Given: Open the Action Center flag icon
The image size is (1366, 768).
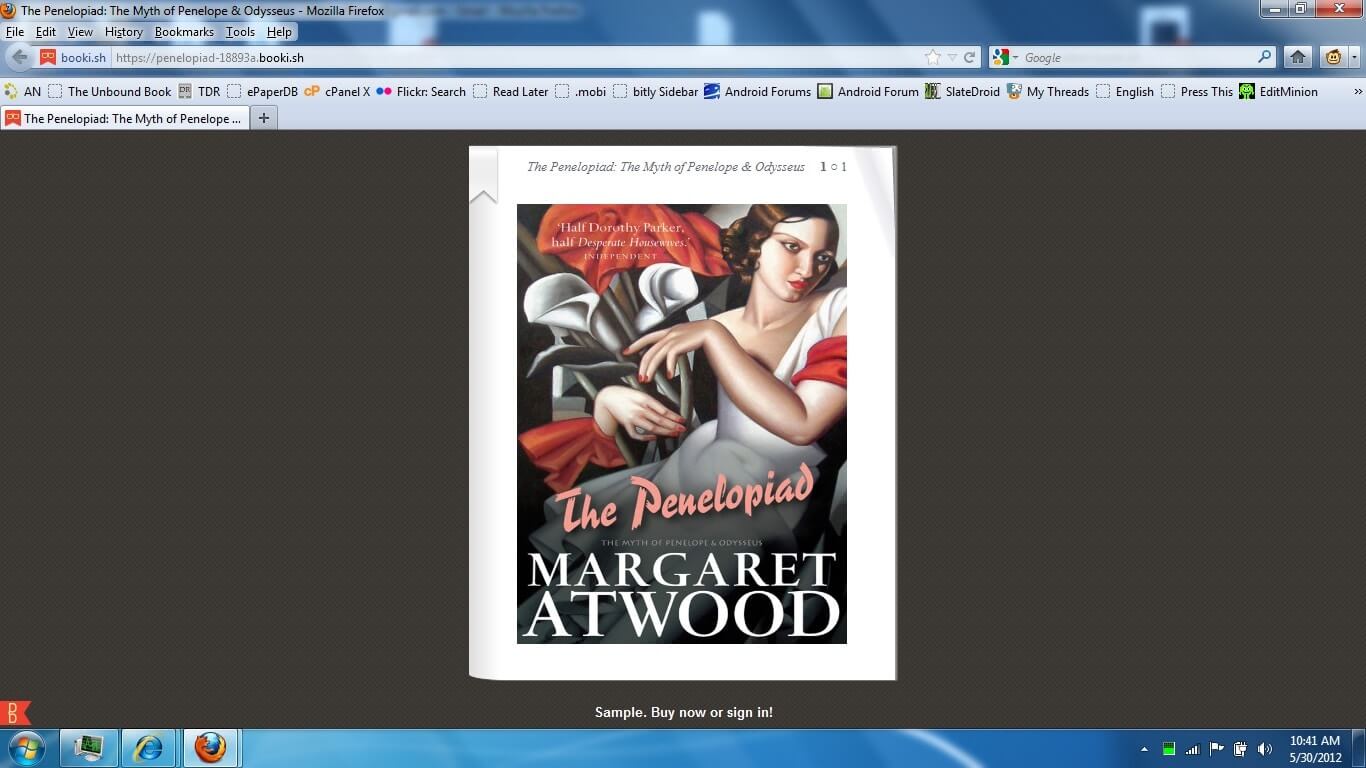Looking at the screenshot, I should (1217, 749).
